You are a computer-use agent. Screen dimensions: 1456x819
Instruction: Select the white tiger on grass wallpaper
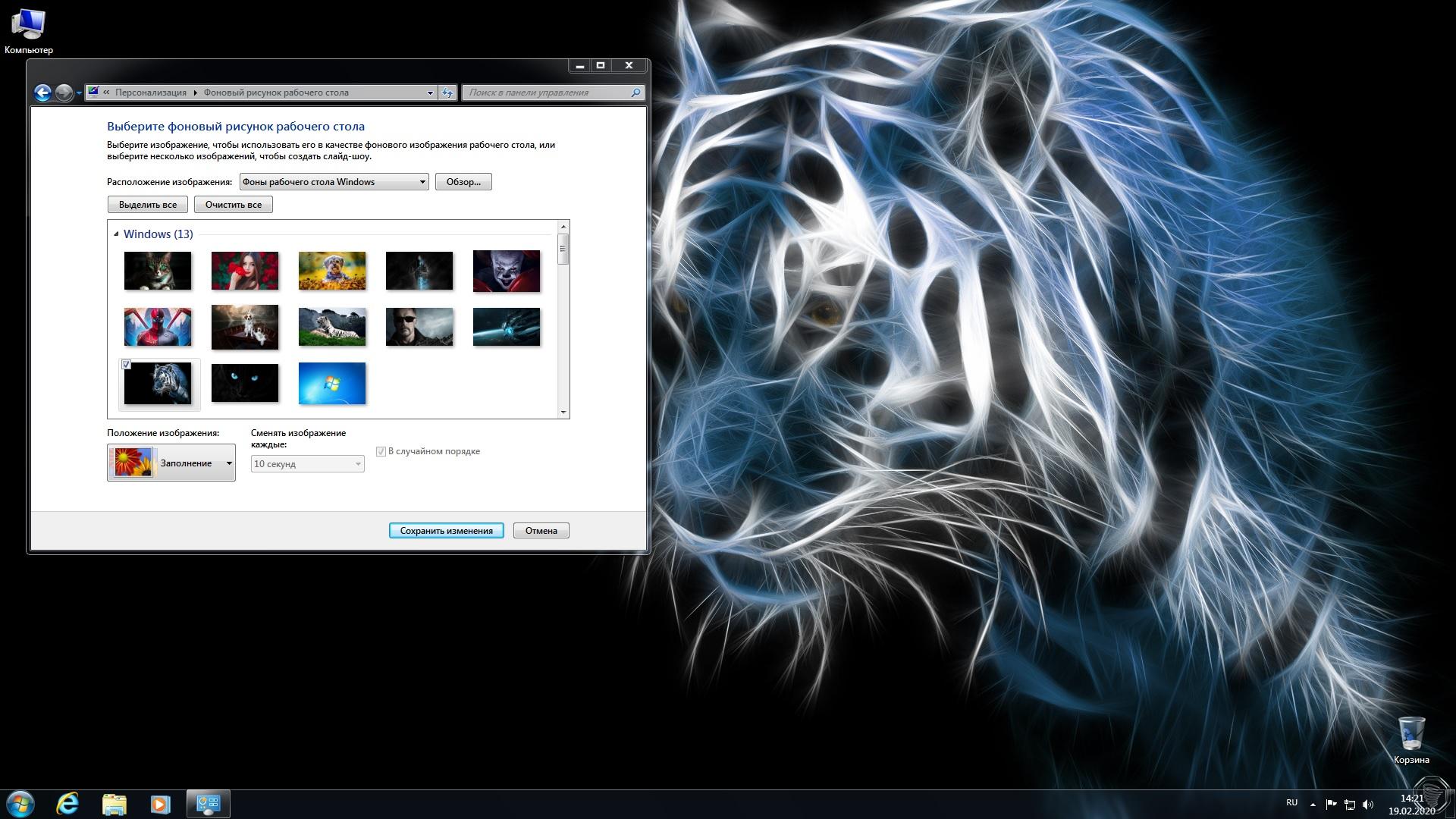[332, 327]
